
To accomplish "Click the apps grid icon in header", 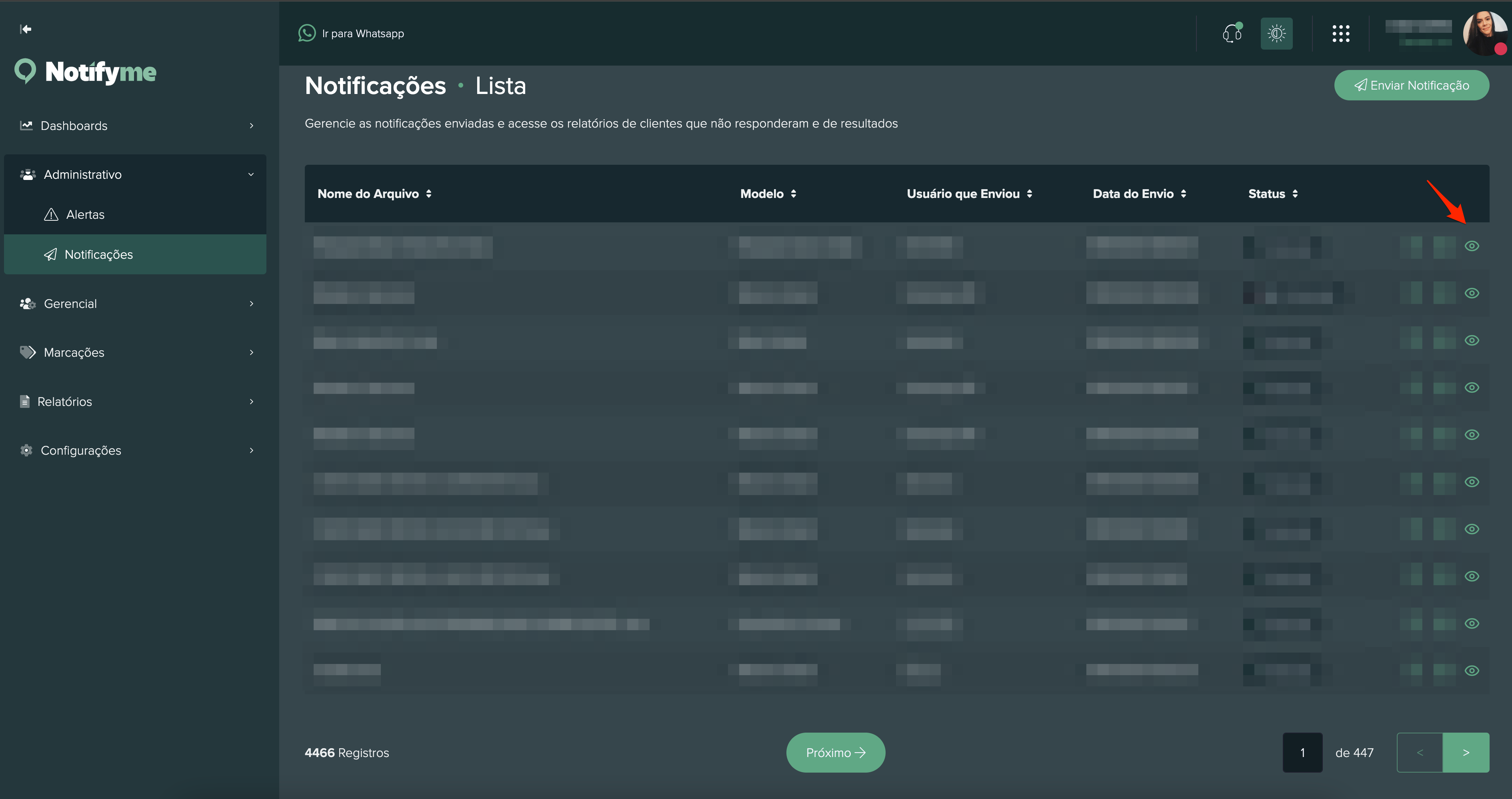I will (x=1341, y=34).
